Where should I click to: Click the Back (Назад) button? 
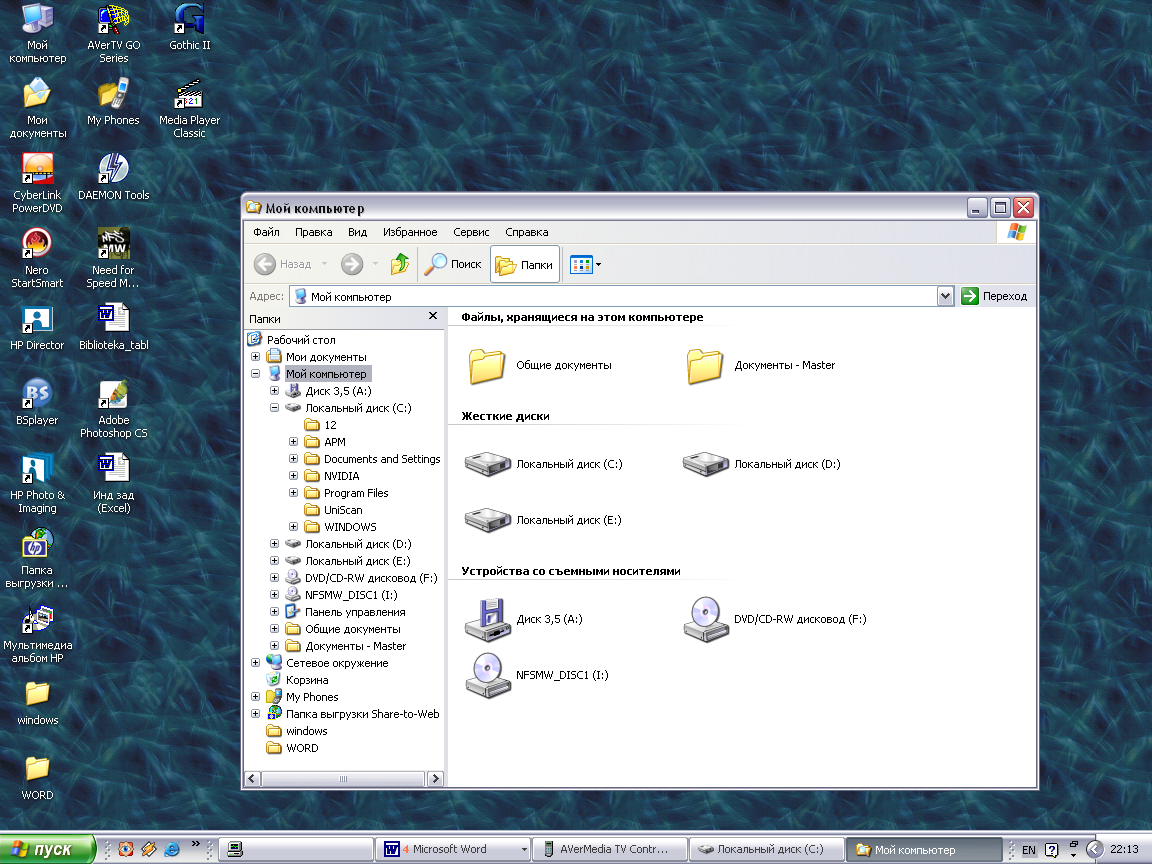(x=283, y=264)
